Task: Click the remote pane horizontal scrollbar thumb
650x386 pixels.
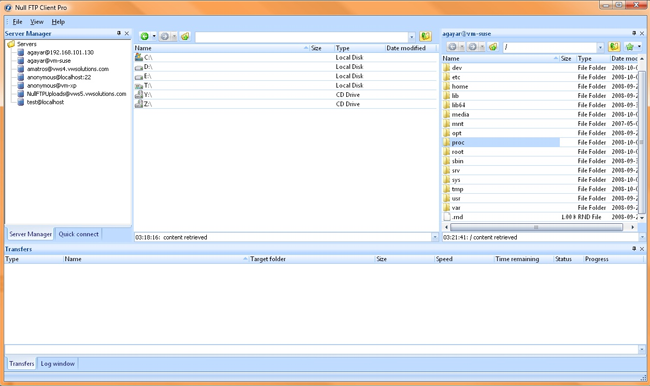Action: point(536,227)
